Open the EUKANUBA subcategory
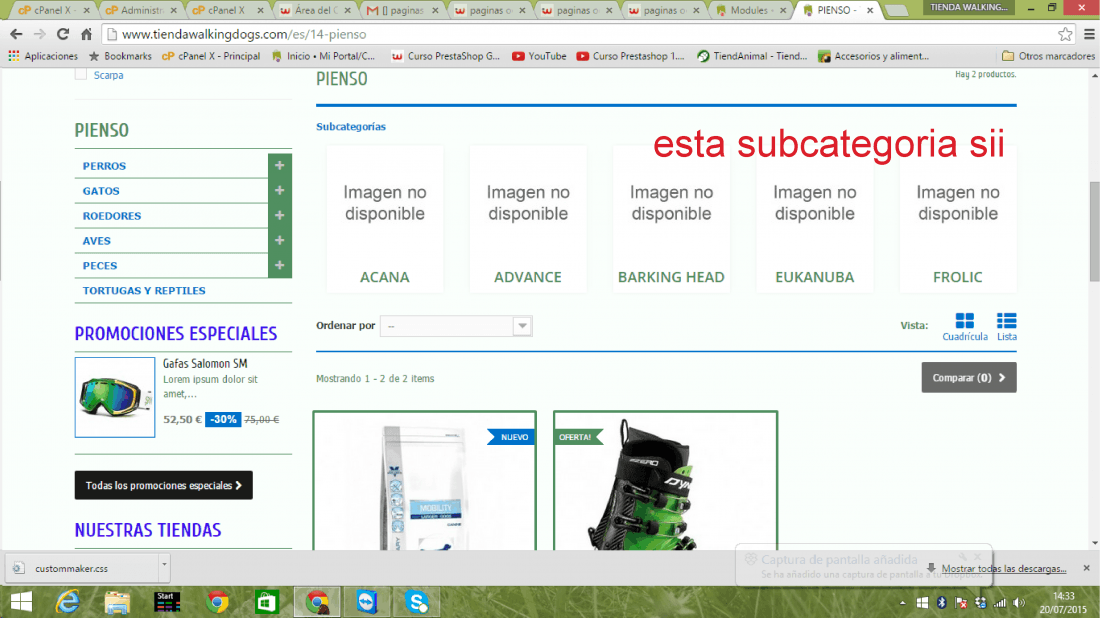 [x=814, y=219]
